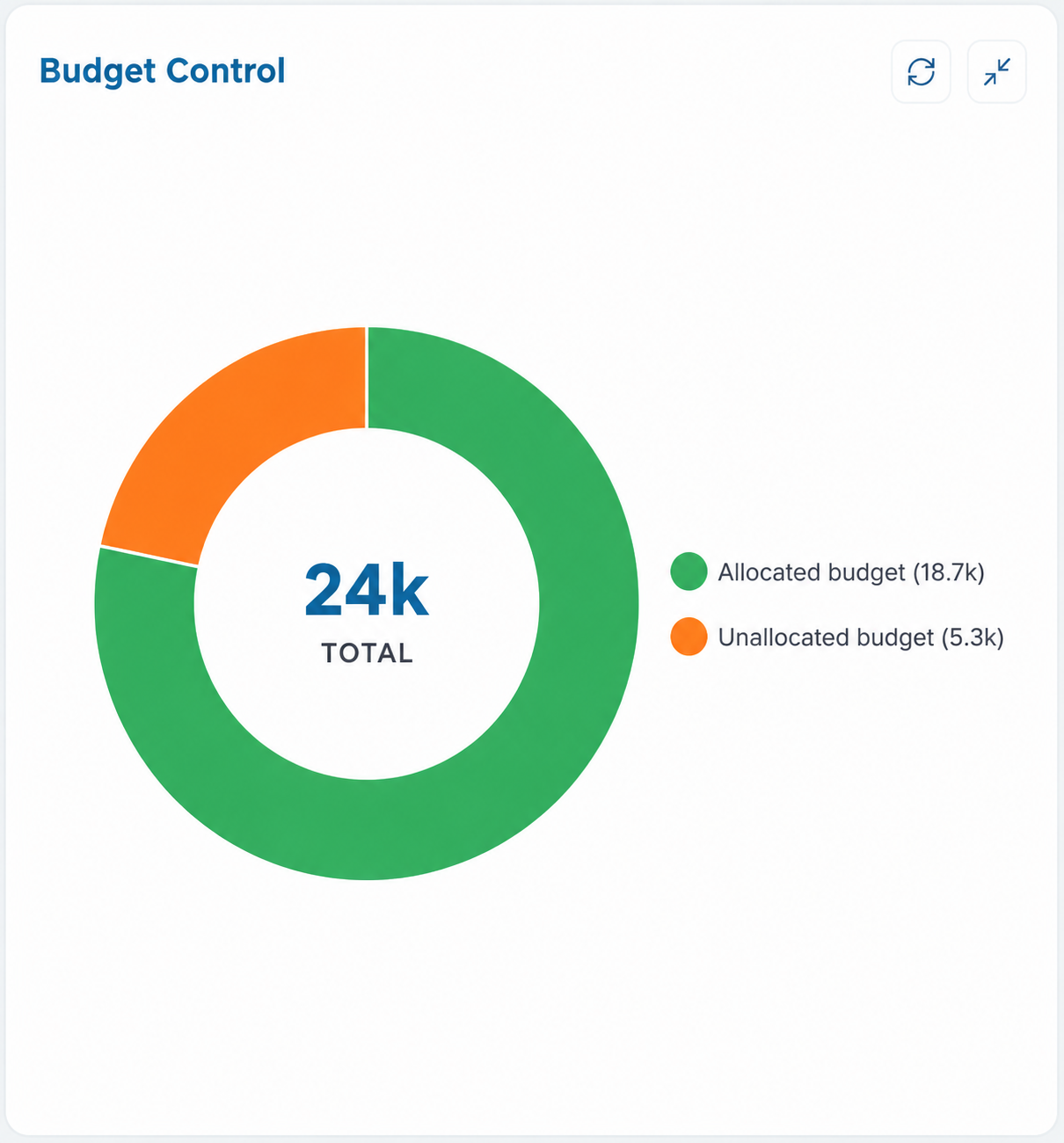Click the 24k total value
The width and height of the screenshot is (1064, 1143).
367,592
